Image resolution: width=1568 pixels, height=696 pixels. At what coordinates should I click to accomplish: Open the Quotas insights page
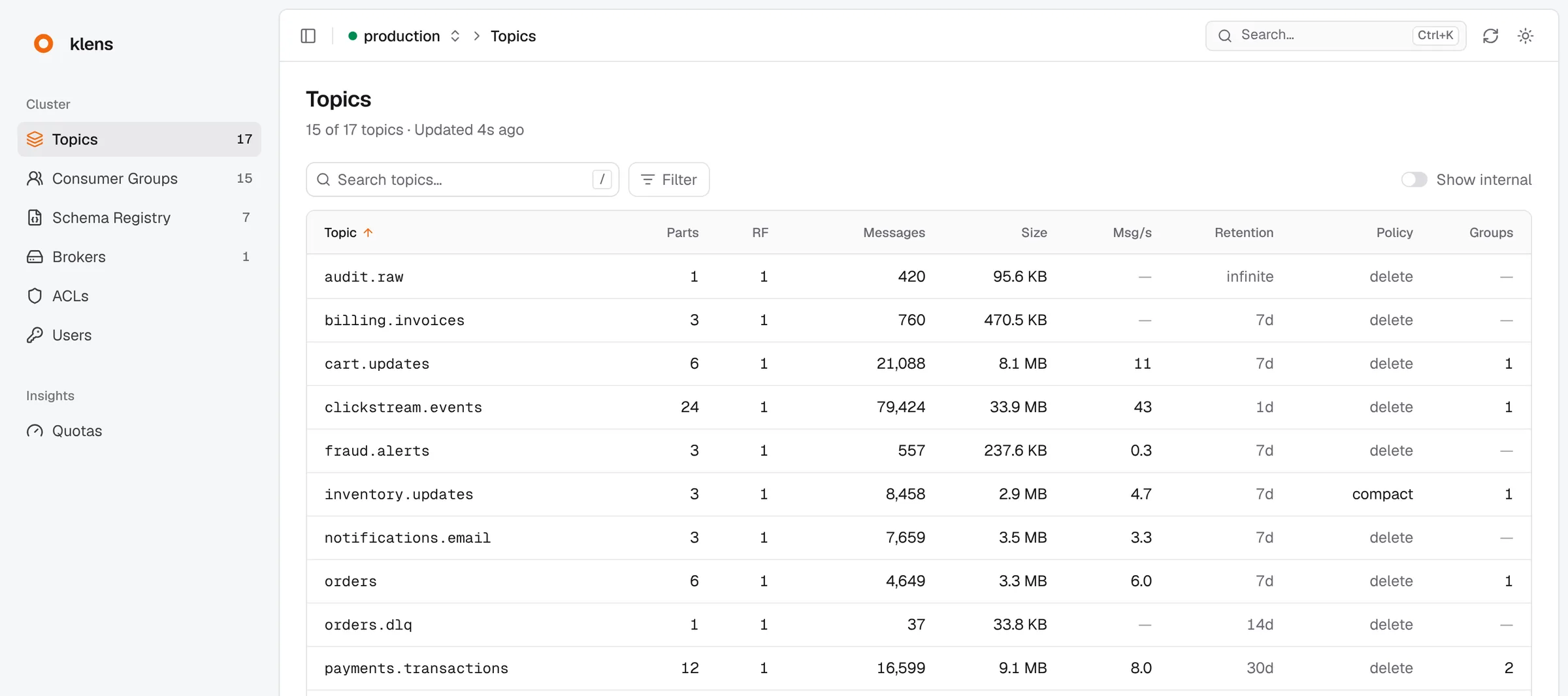(x=139, y=431)
